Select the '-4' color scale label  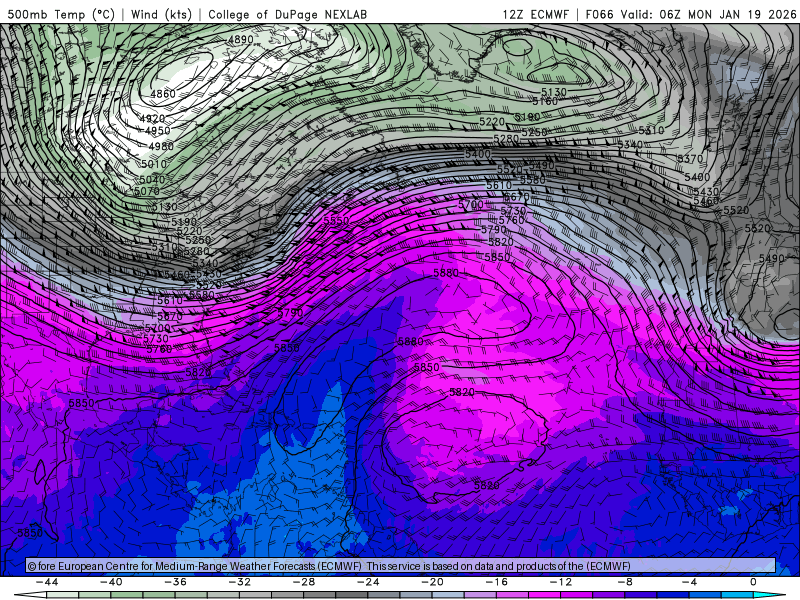point(690,582)
